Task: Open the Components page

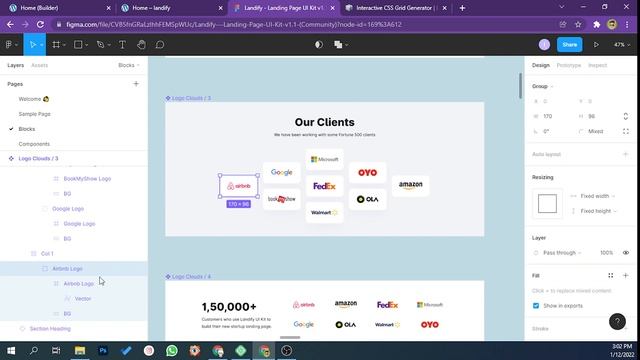Action: point(34,144)
